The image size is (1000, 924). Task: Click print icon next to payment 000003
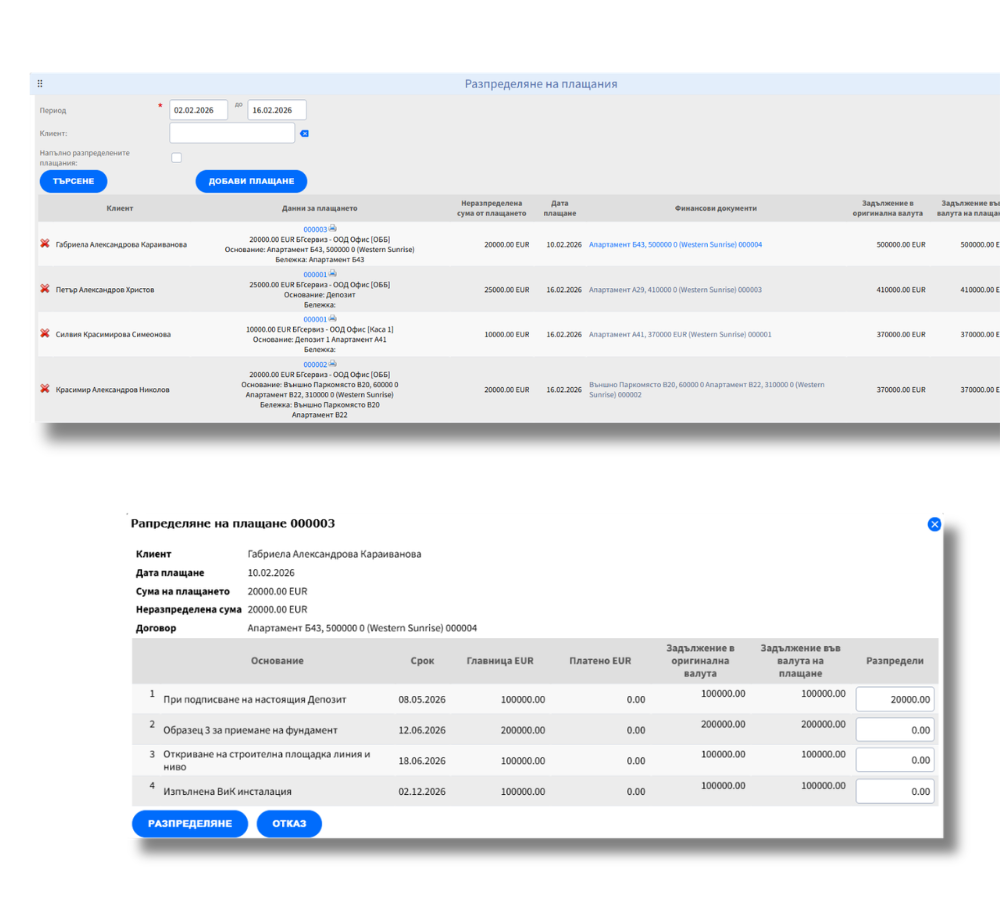333,229
